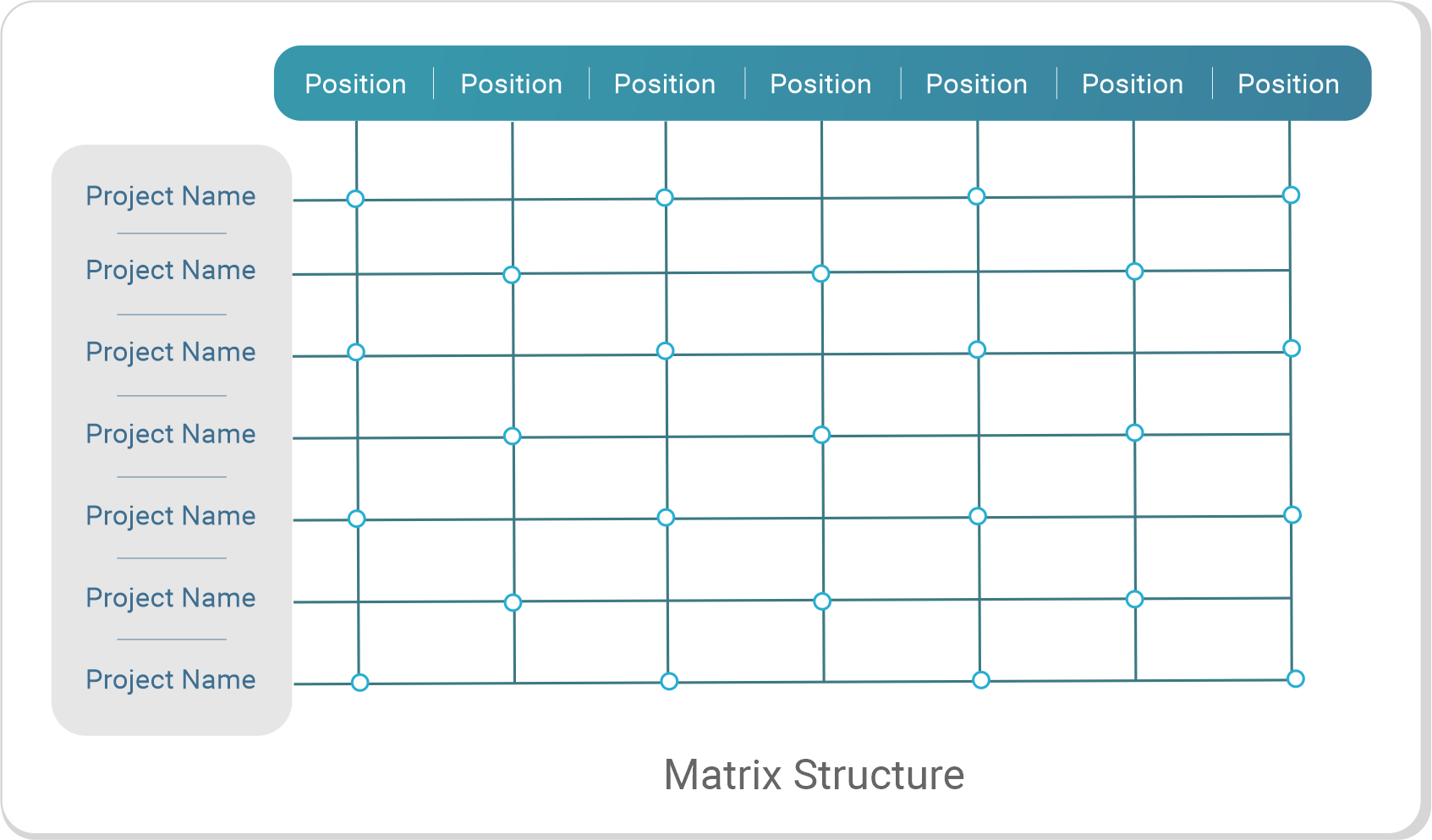Click the bottom row's circle node under the last Position column
Image resolution: width=1432 pixels, height=840 pixels.
pos(1295,678)
